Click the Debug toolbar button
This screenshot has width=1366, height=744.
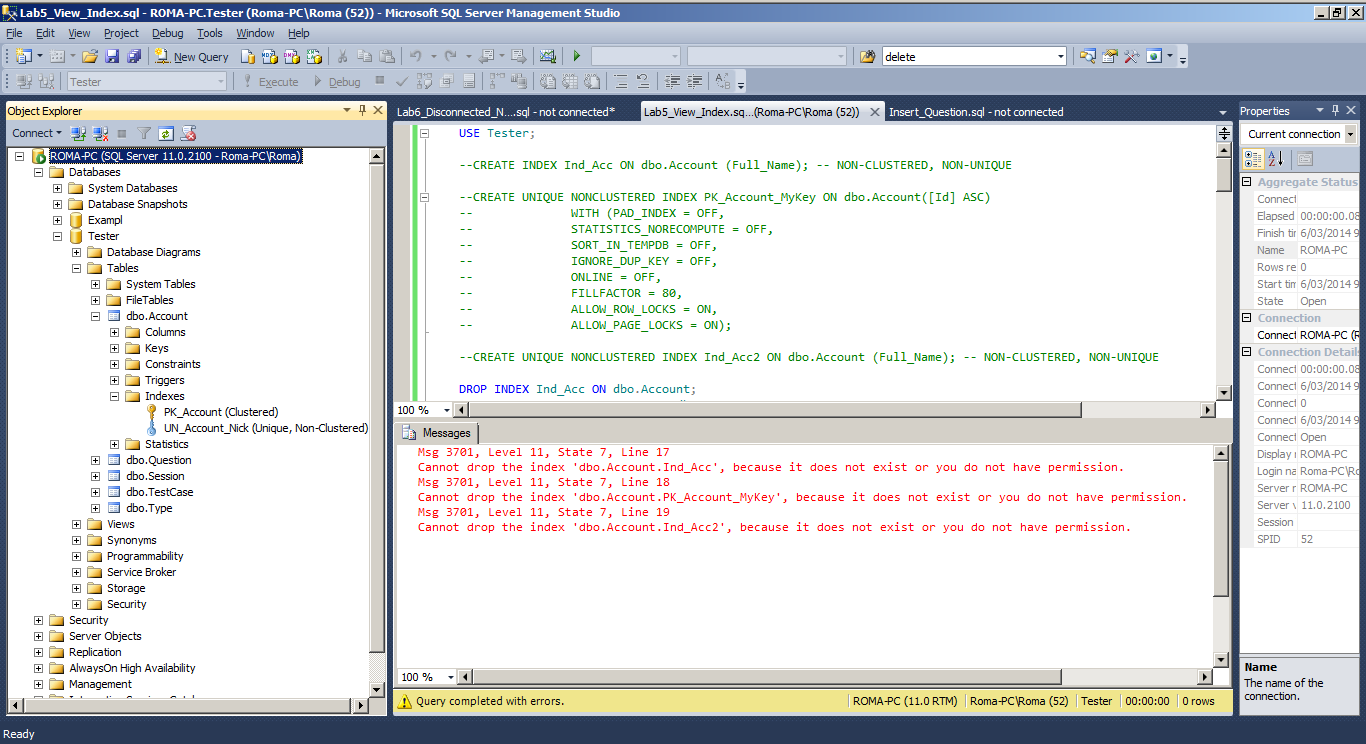click(337, 82)
